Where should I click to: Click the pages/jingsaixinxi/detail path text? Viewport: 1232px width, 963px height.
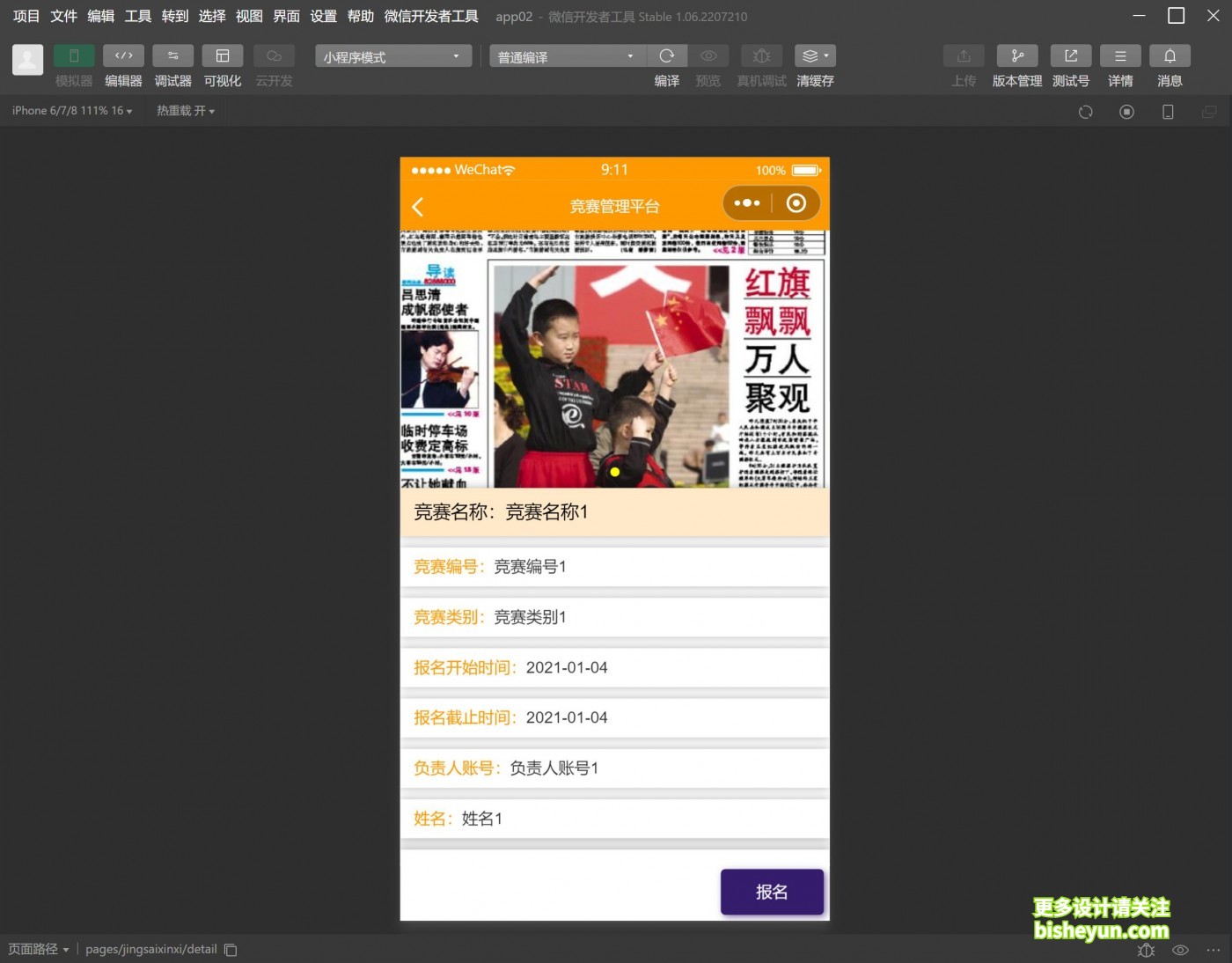coord(151,949)
